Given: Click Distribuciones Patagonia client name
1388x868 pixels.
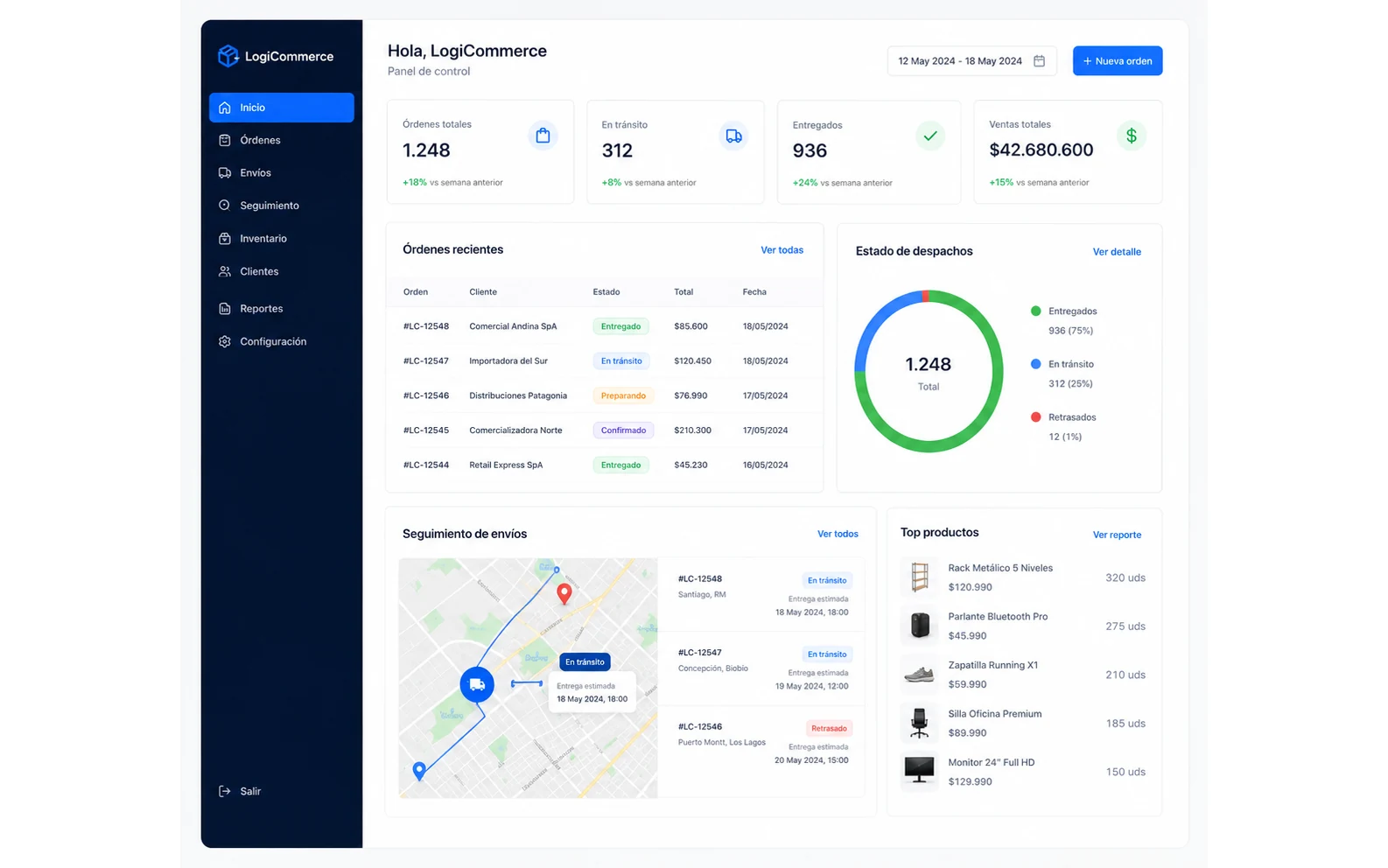Looking at the screenshot, I should pyautogui.click(x=518, y=395).
